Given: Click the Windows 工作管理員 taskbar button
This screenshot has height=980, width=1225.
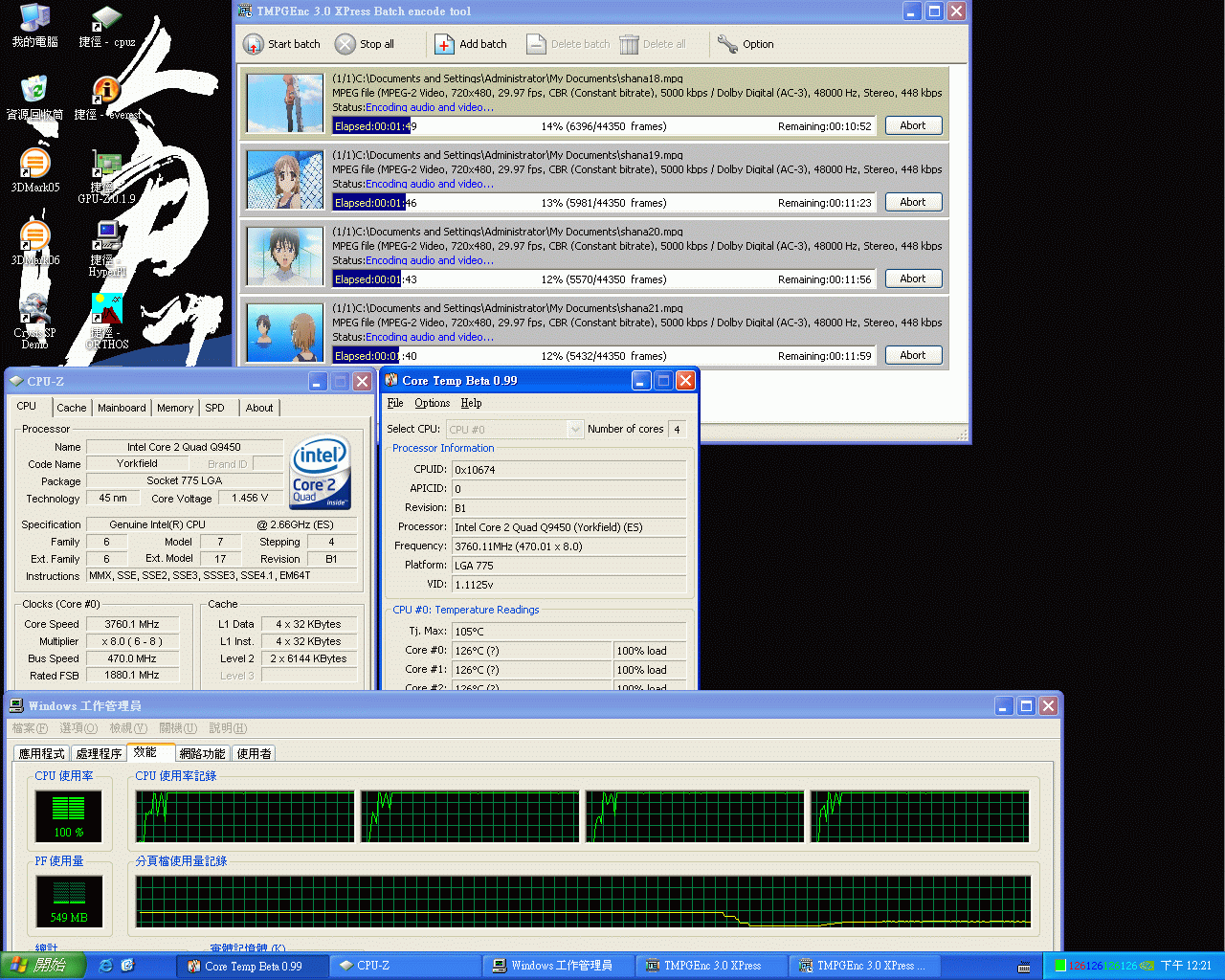Looking at the screenshot, I should pyautogui.click(x=558, y=966).
